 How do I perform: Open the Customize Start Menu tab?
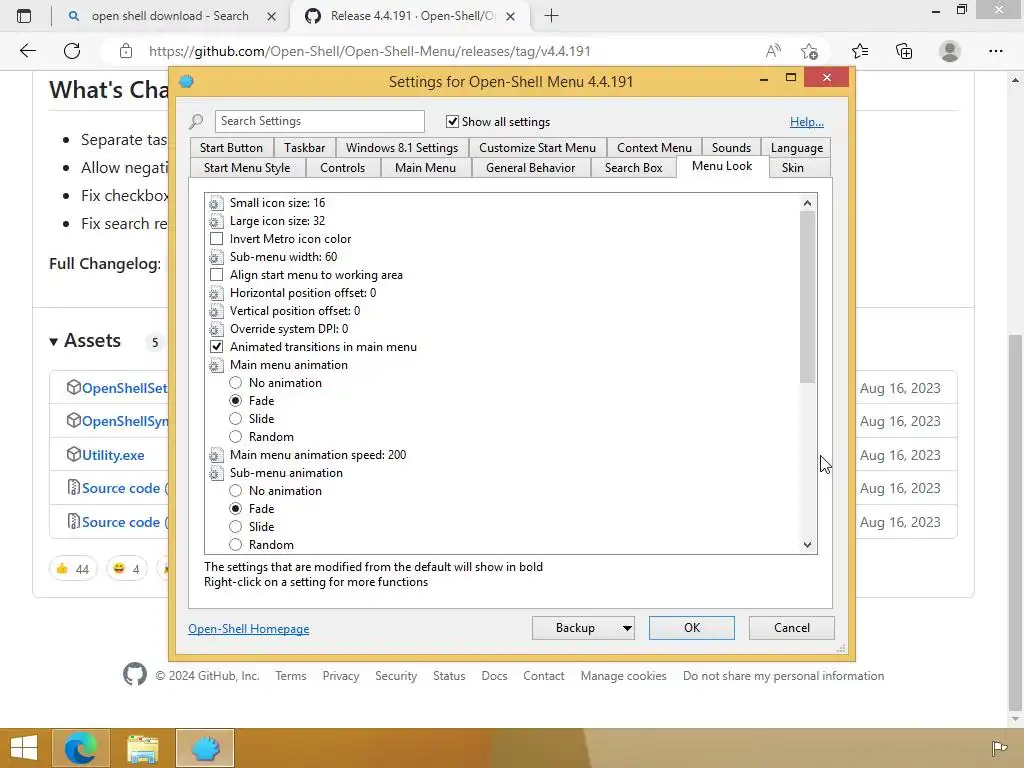click(x=537, y=148)
